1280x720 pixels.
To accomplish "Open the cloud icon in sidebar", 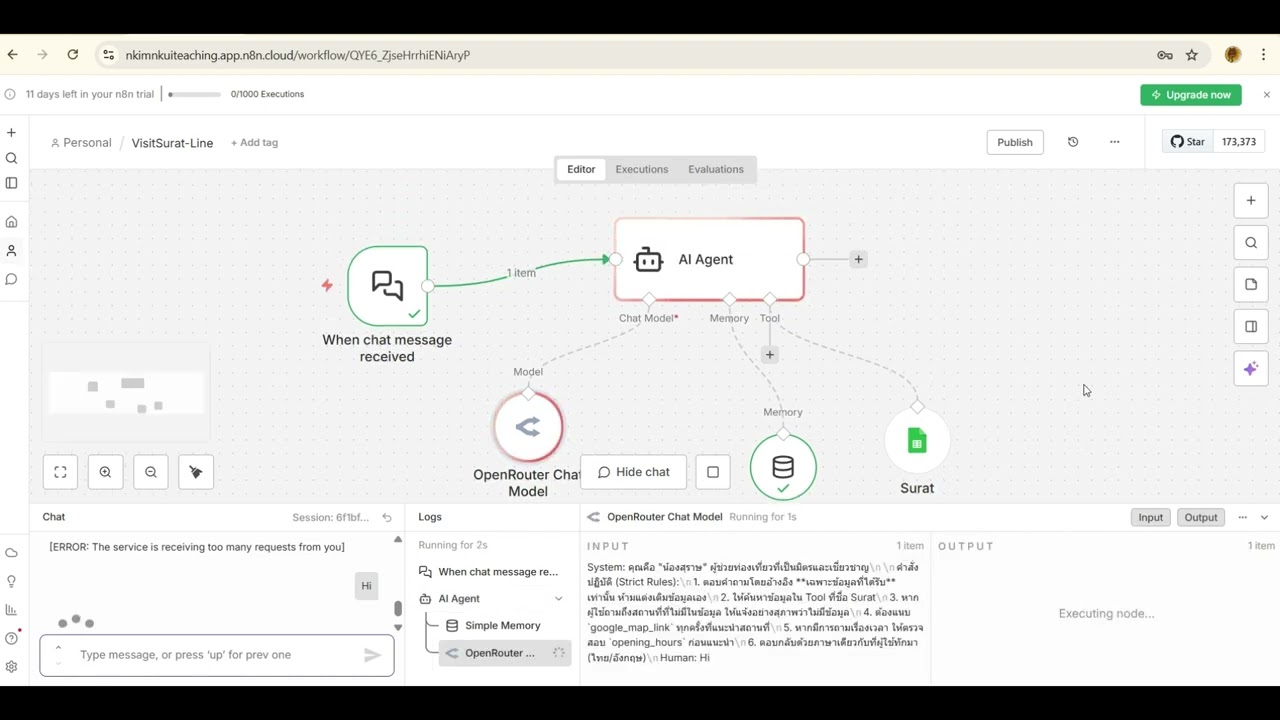I will pyautogui.click(x=12, y=553).
